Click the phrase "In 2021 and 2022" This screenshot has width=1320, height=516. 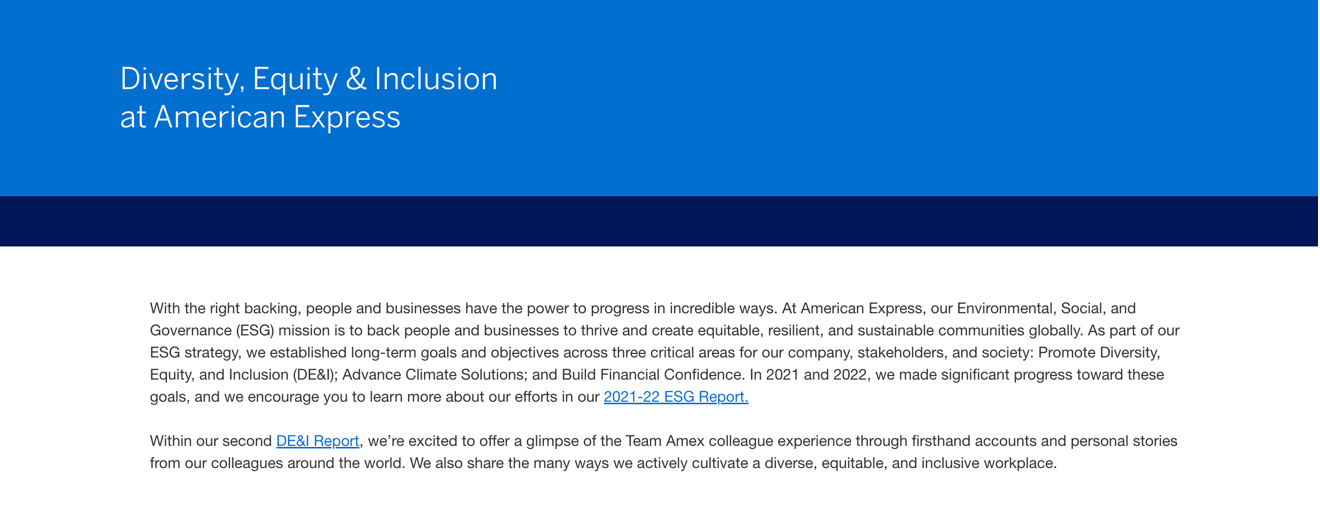point(807,375)
